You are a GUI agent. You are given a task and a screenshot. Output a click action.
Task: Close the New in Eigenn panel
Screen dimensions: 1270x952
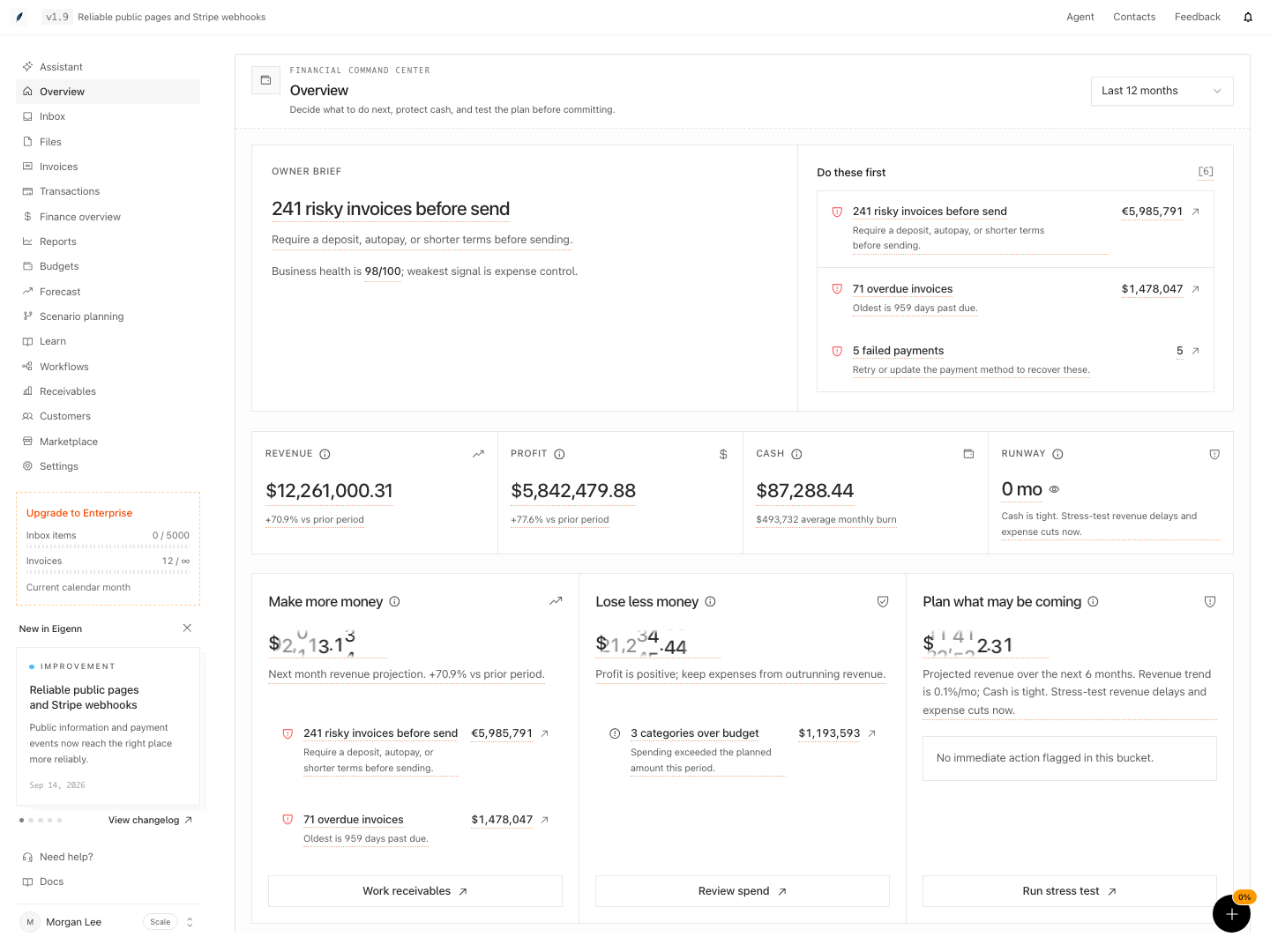click(x=187, y=628)
